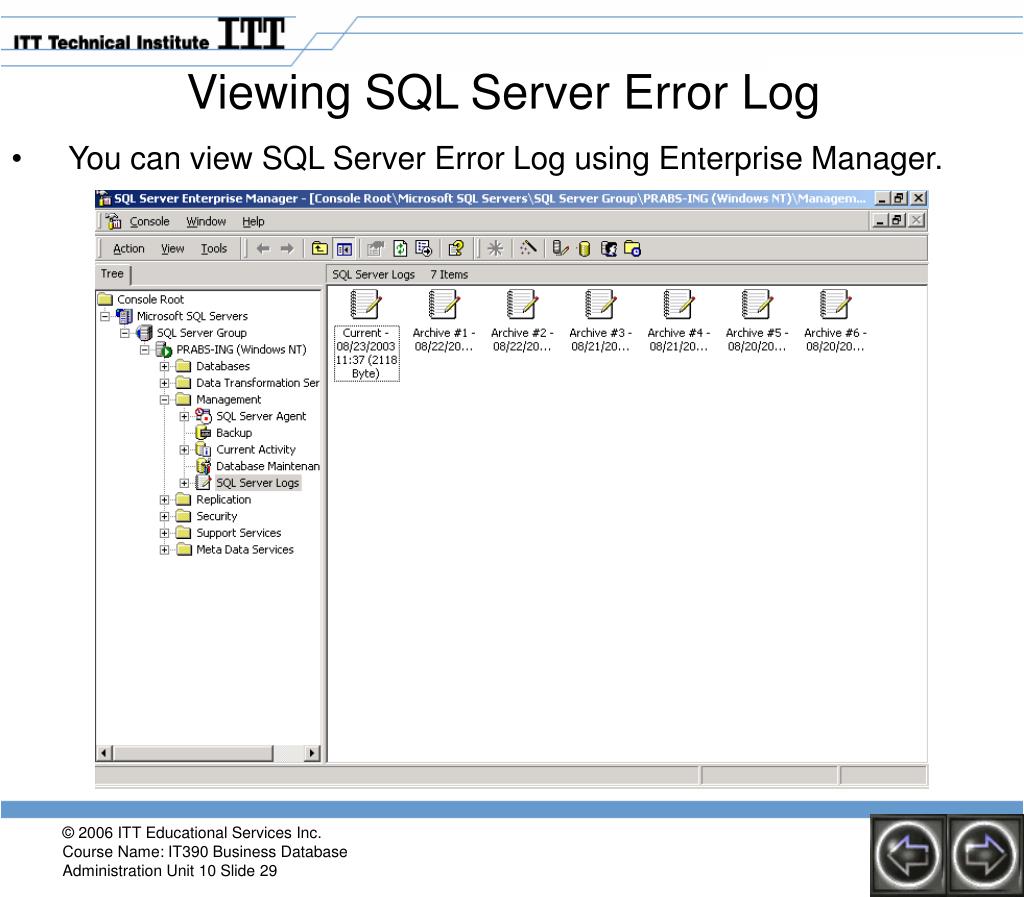Click the Properties toolbar icon
The height and width of the screenshot is (897, 1024).
click(375, 249)
